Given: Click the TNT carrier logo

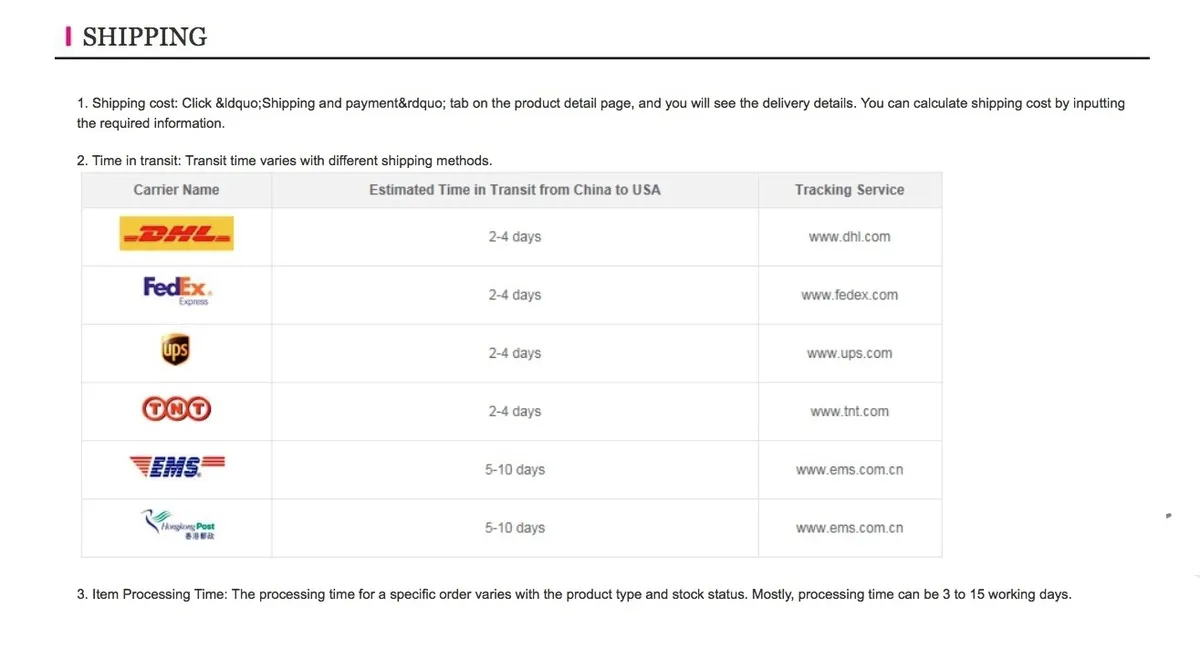Looking at the screenshot, I should (x=176, y=409).
